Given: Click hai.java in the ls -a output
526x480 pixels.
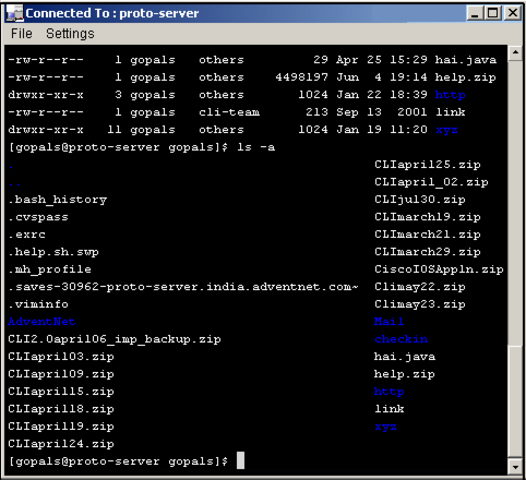Looking at the screenshot, I should tap(405, 357).
